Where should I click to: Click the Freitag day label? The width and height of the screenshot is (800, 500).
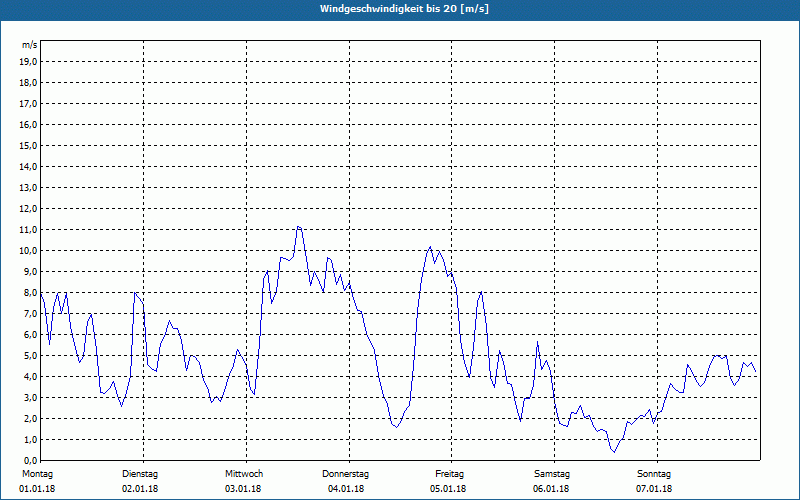(449, 474)
